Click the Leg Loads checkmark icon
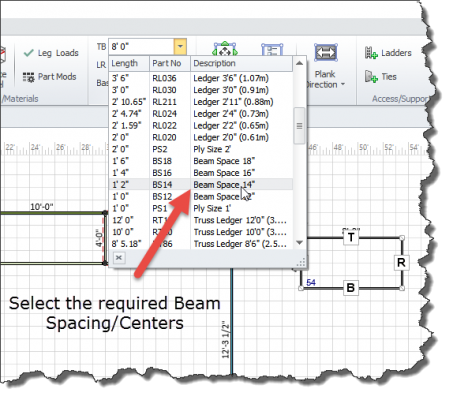Viewport: 453px width, 400px height. (29, 53)
